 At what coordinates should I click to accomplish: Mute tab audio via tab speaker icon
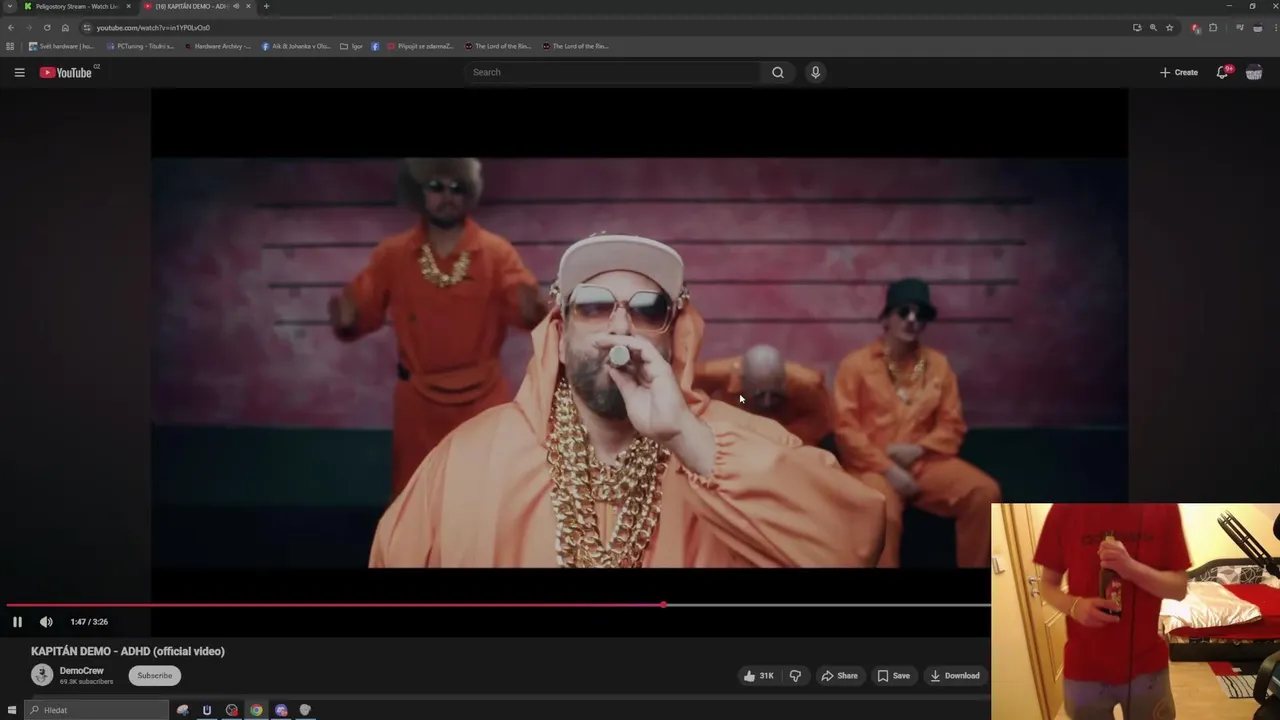pyautogui.click(x=236, y=7)
